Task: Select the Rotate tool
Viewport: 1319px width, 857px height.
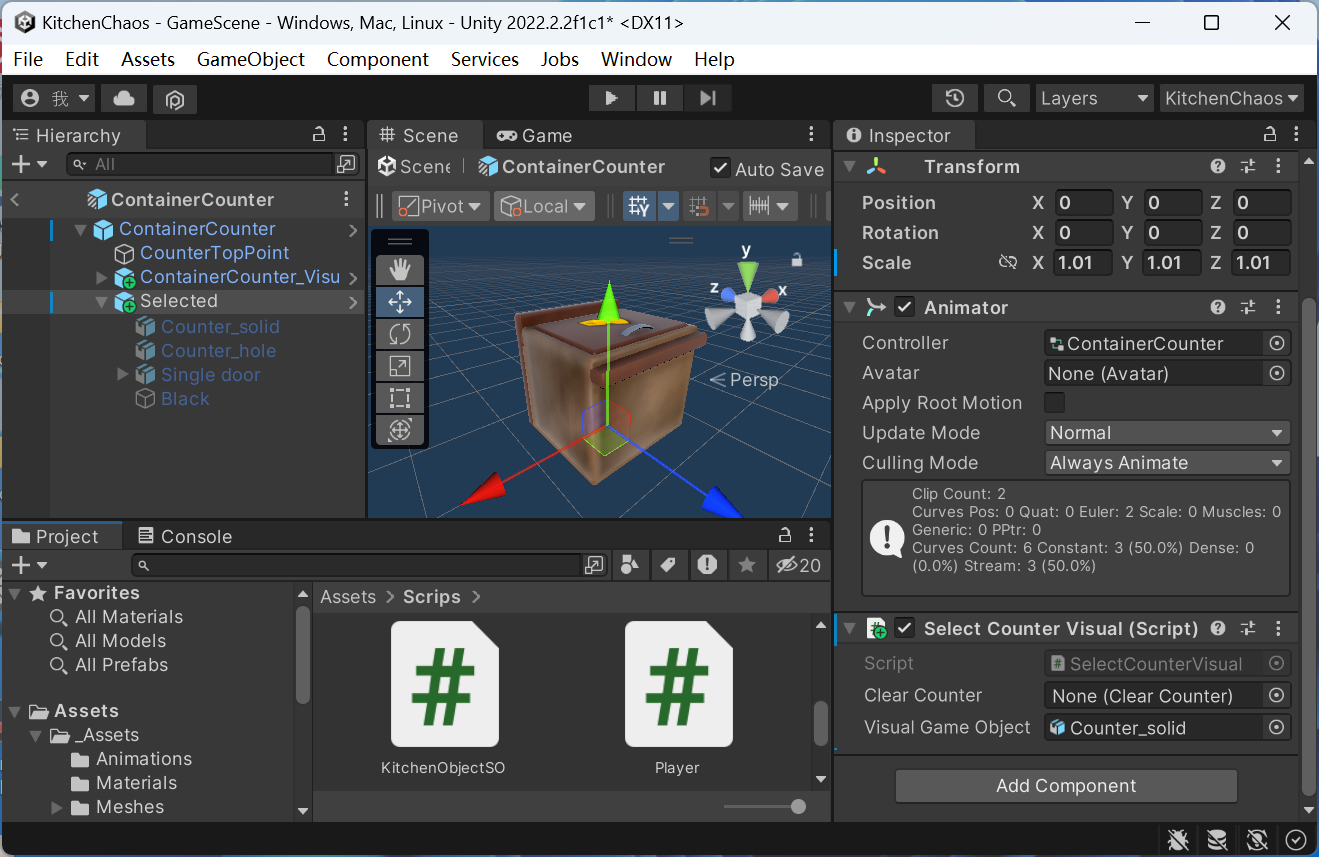Action: pos(400,334)
